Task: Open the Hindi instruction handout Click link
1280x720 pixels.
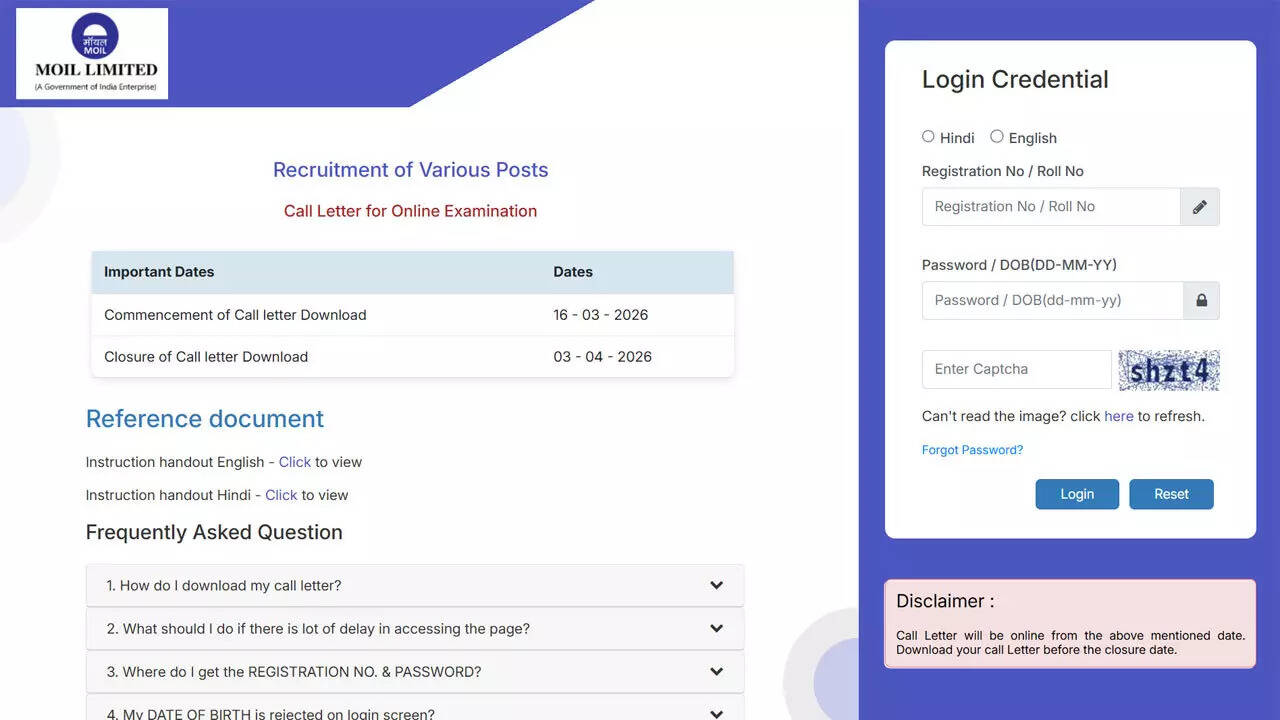Action: coord(281,495)
